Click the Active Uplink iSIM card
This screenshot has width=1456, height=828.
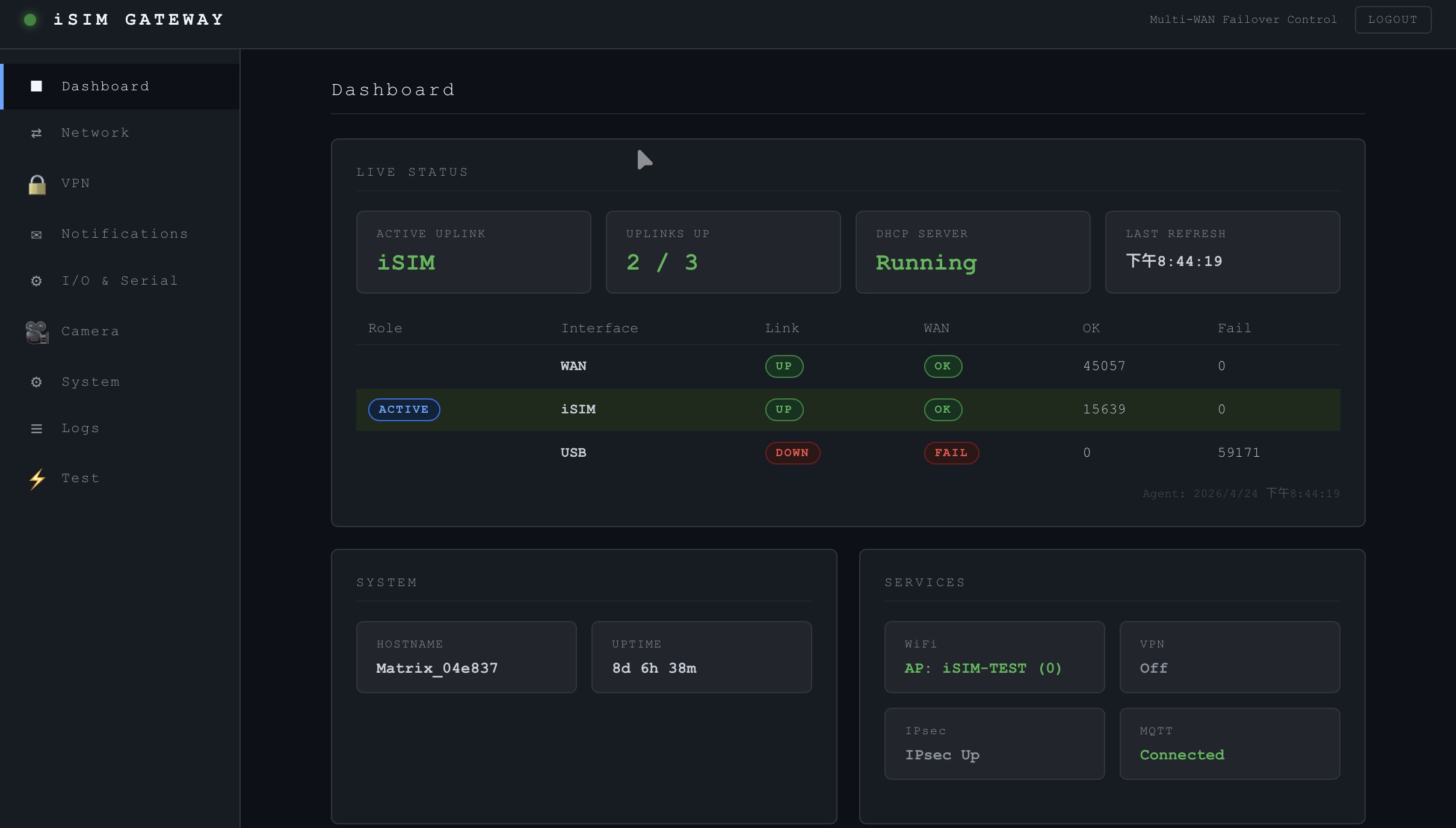(x=474, y=252)
